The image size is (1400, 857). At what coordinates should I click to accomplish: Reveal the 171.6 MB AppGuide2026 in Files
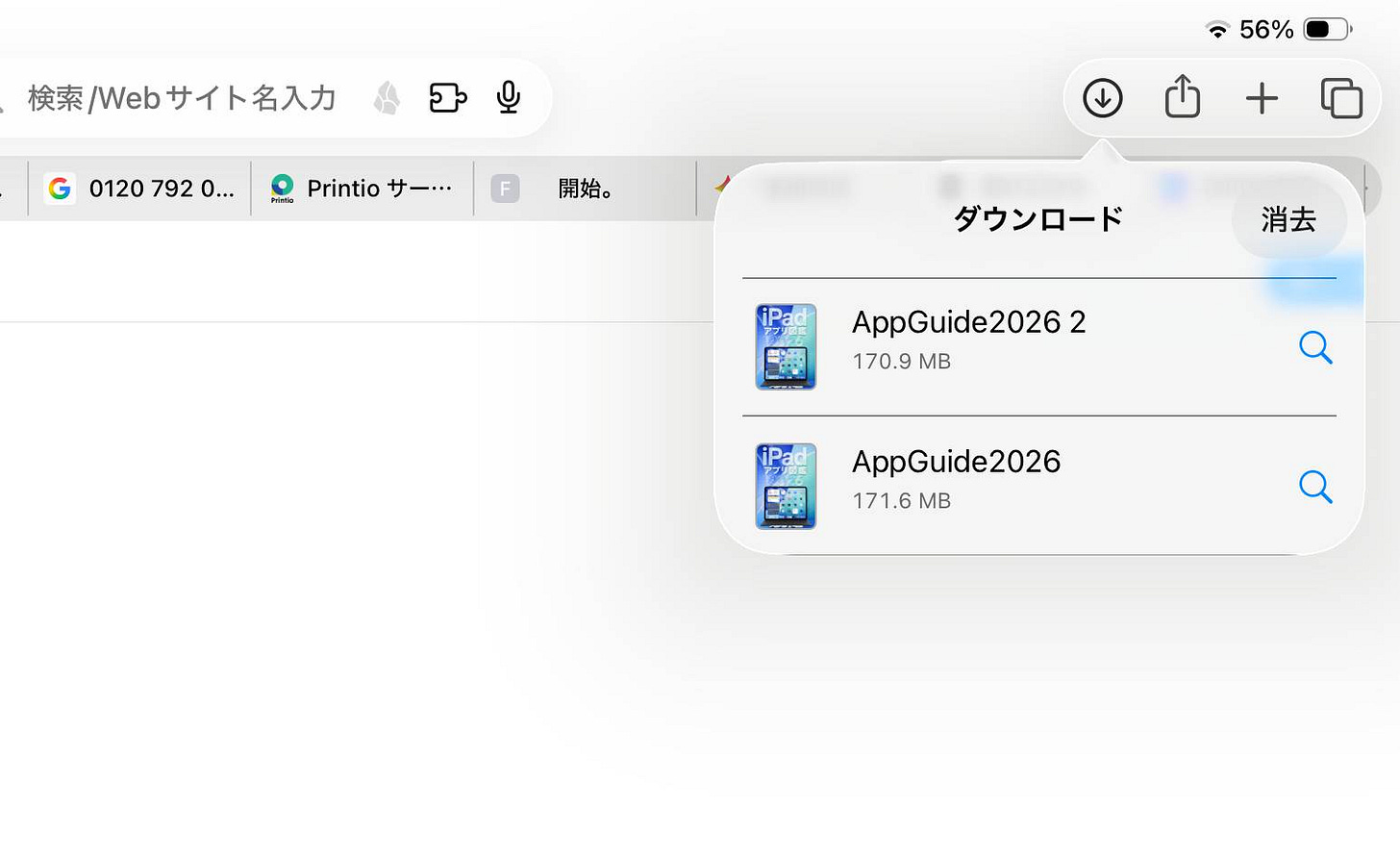click(x=1315, y=487)
